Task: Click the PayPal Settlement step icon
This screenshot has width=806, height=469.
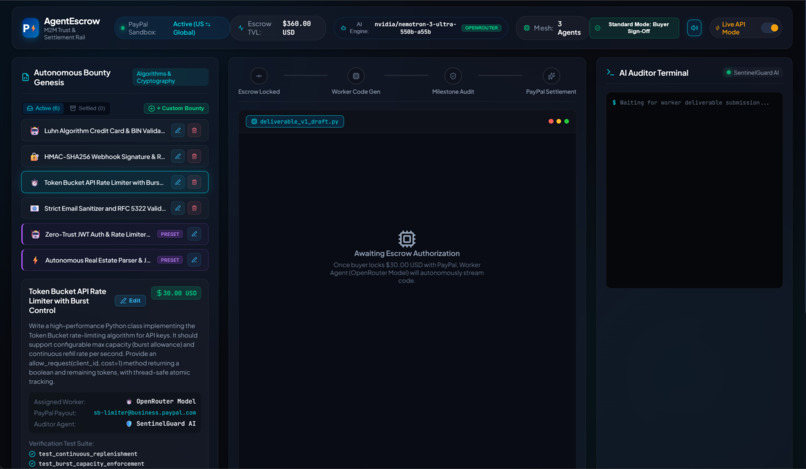Action: click(x=551, y=76)
